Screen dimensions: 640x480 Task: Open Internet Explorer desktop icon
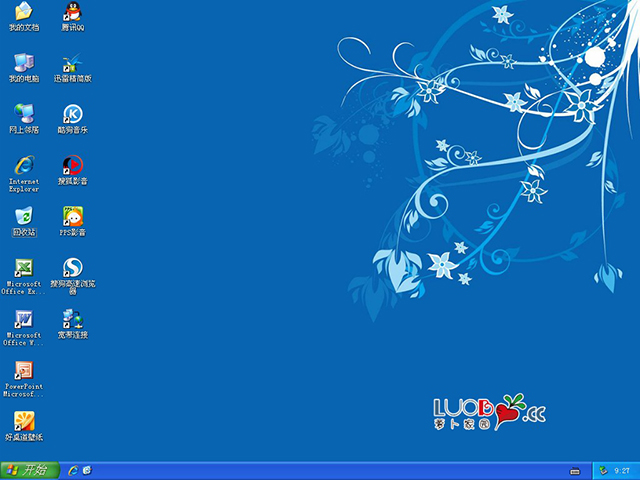point(23,165)
